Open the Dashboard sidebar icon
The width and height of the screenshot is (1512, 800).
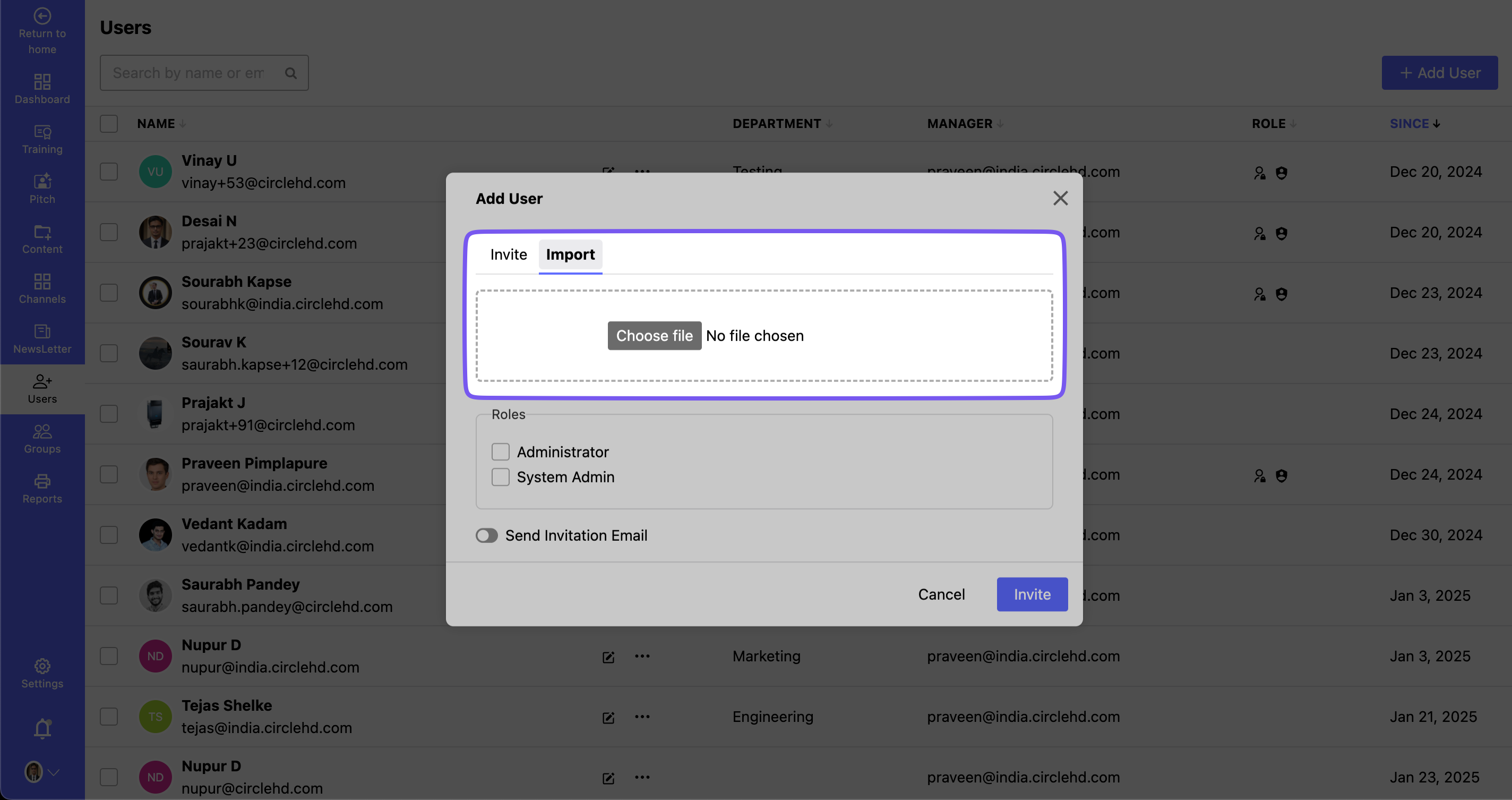point(42,88)
